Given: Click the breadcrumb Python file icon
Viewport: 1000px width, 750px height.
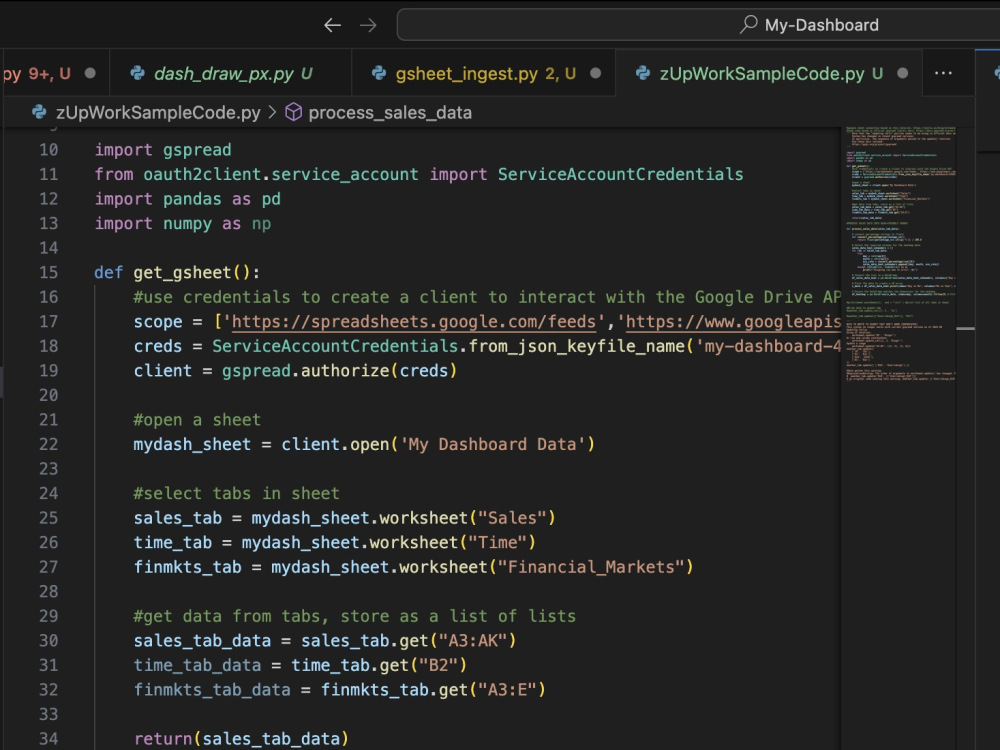Looking at the screenshot, I should (x=40, y=112).
